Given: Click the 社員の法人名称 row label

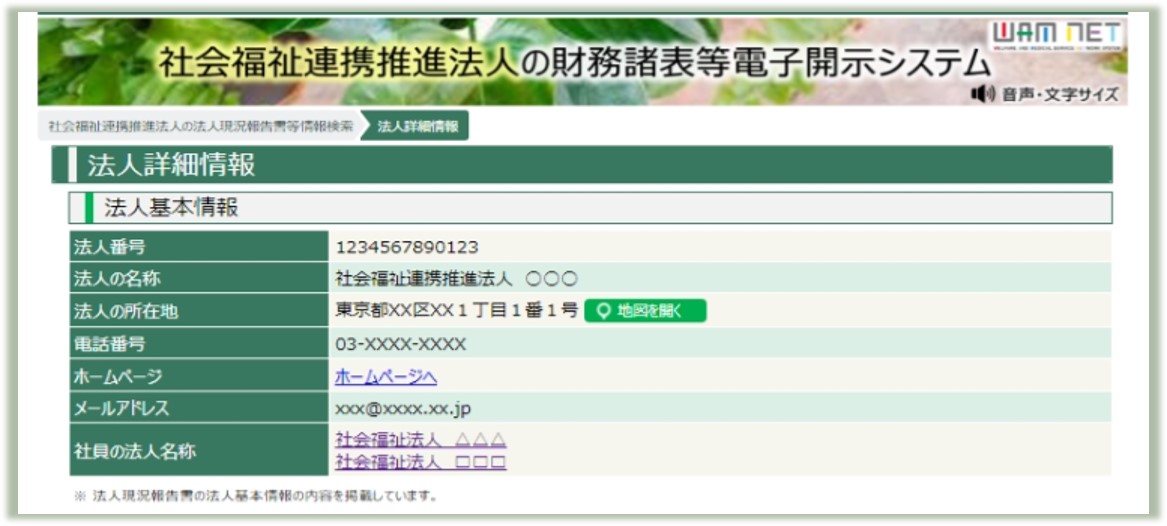Looking at the screenshot, I should (x=199, y=451).
